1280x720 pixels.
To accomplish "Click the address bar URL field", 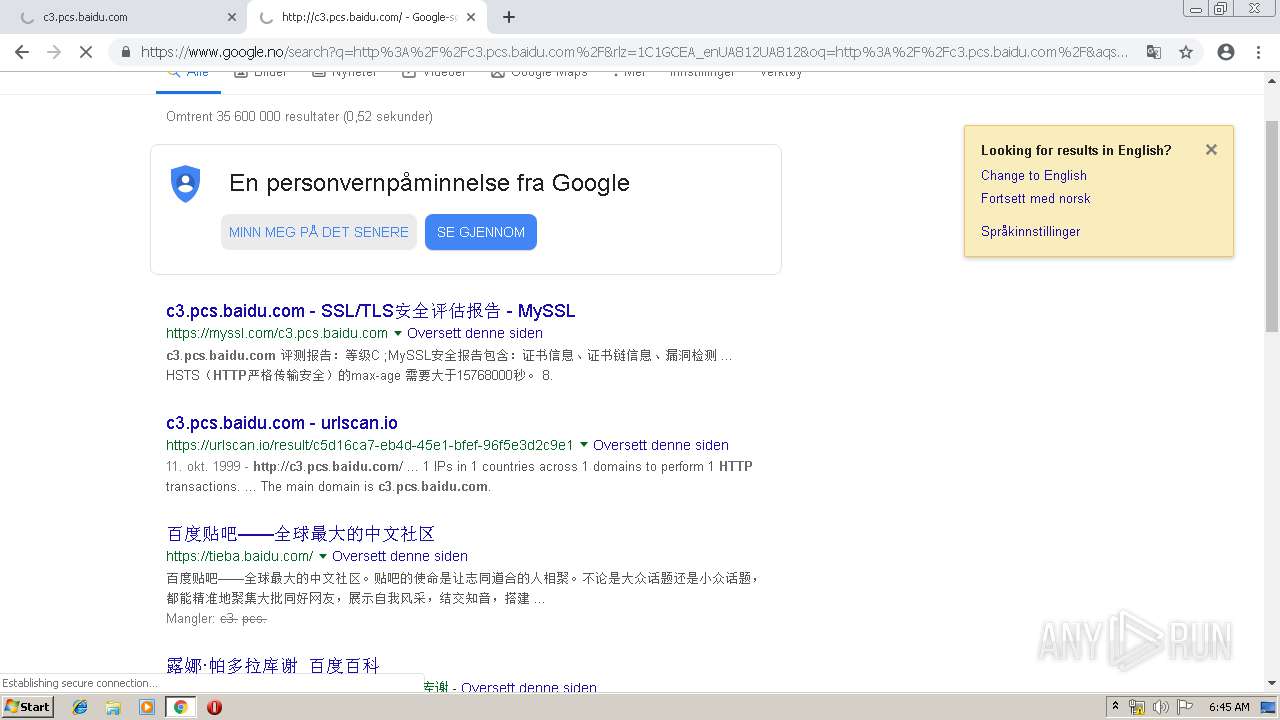I will 634,52.
